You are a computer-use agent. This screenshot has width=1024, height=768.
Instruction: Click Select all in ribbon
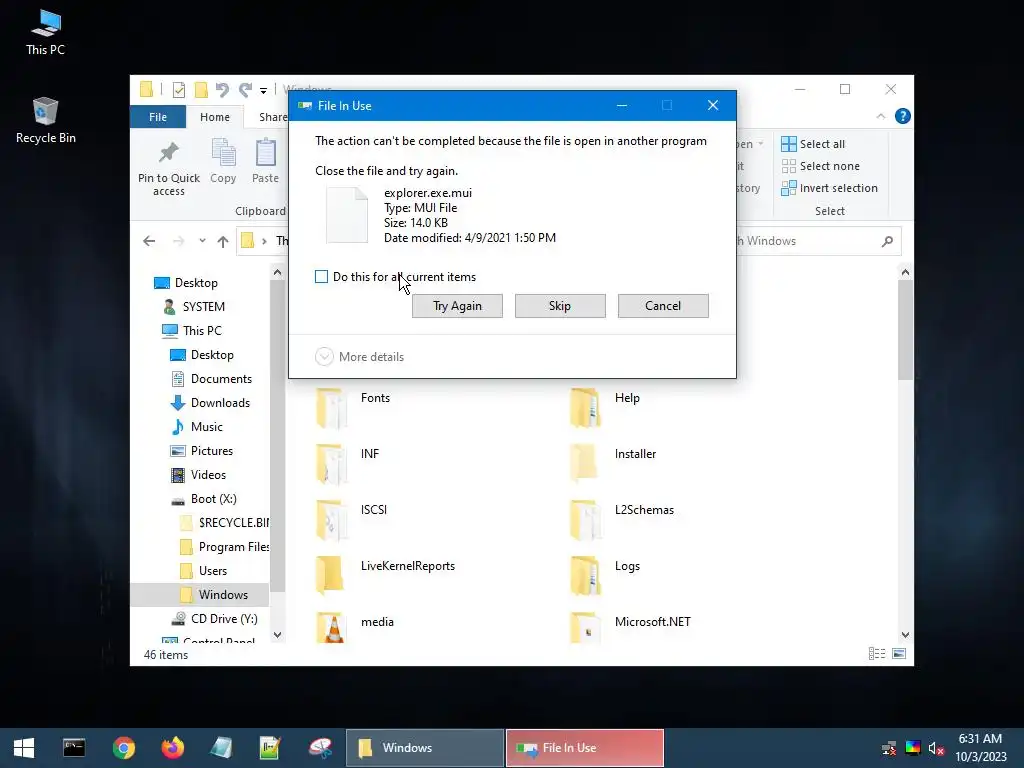click(x=813, y=144)
